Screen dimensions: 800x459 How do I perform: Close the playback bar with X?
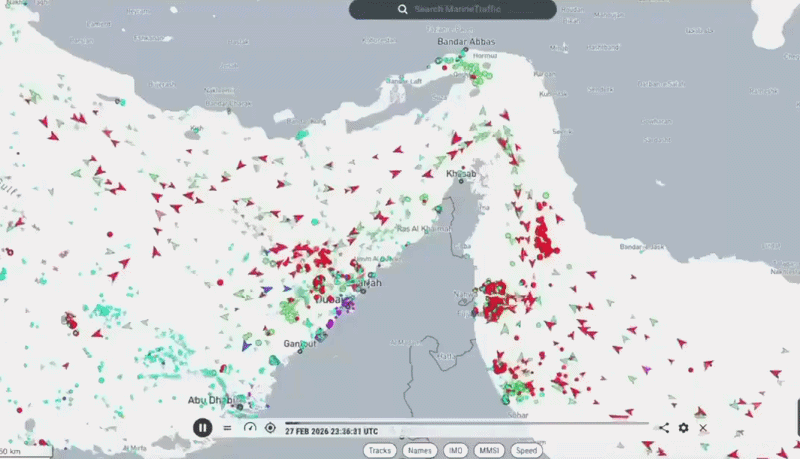[703, 428]
